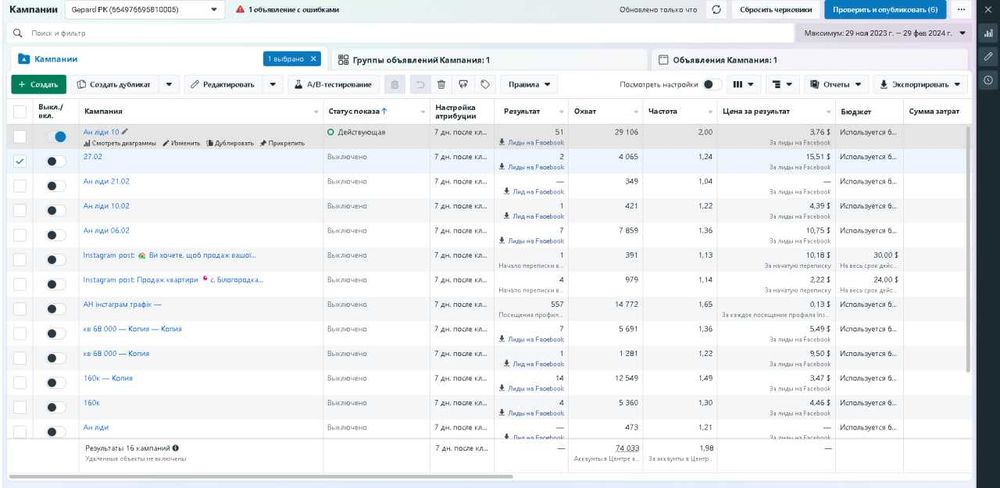This screenshot has width=1000, height=488.
Task: Click Сбросить черновики button
Action: tap(776, 10)
